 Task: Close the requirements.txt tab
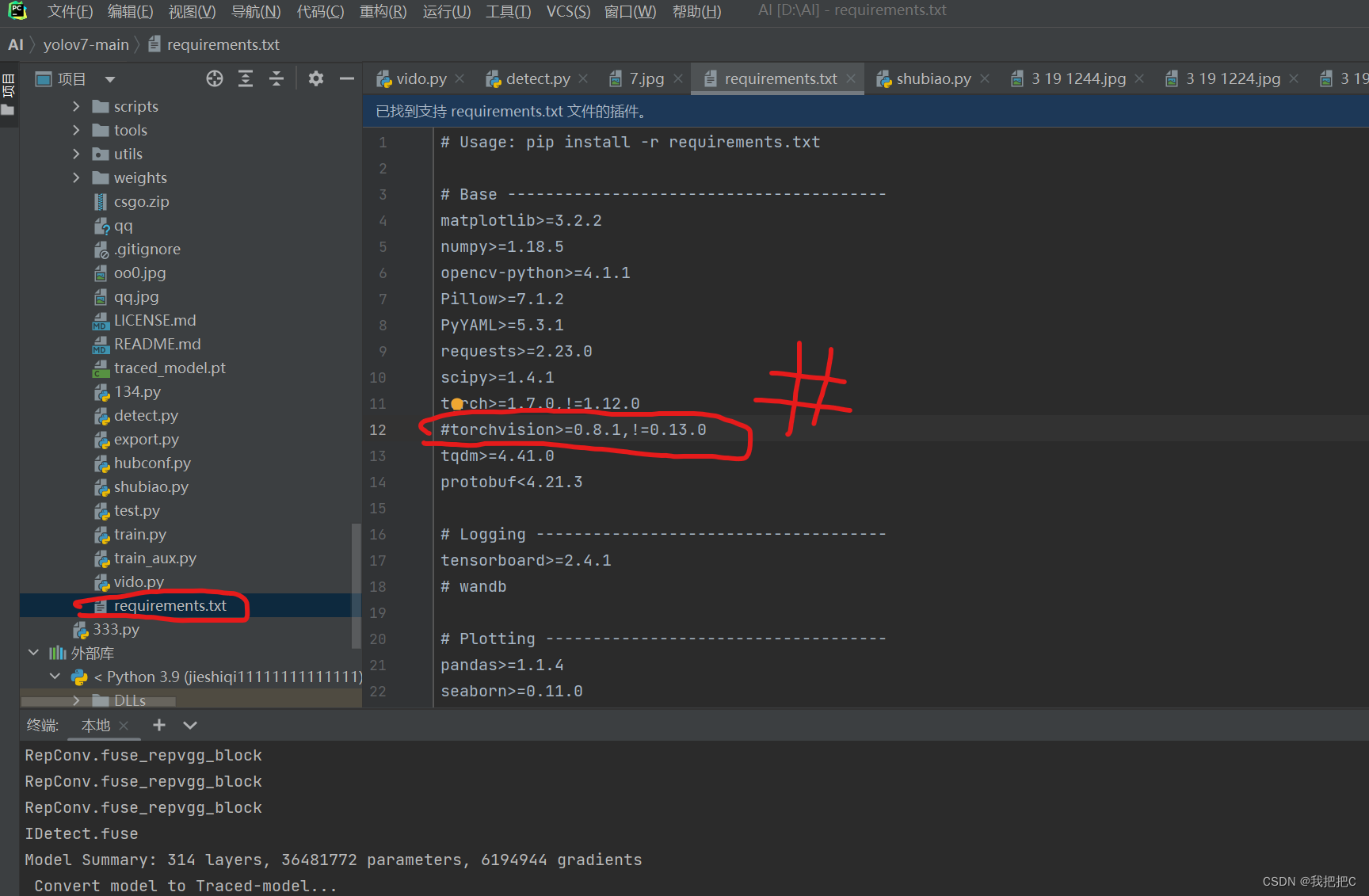click(851, 78)
